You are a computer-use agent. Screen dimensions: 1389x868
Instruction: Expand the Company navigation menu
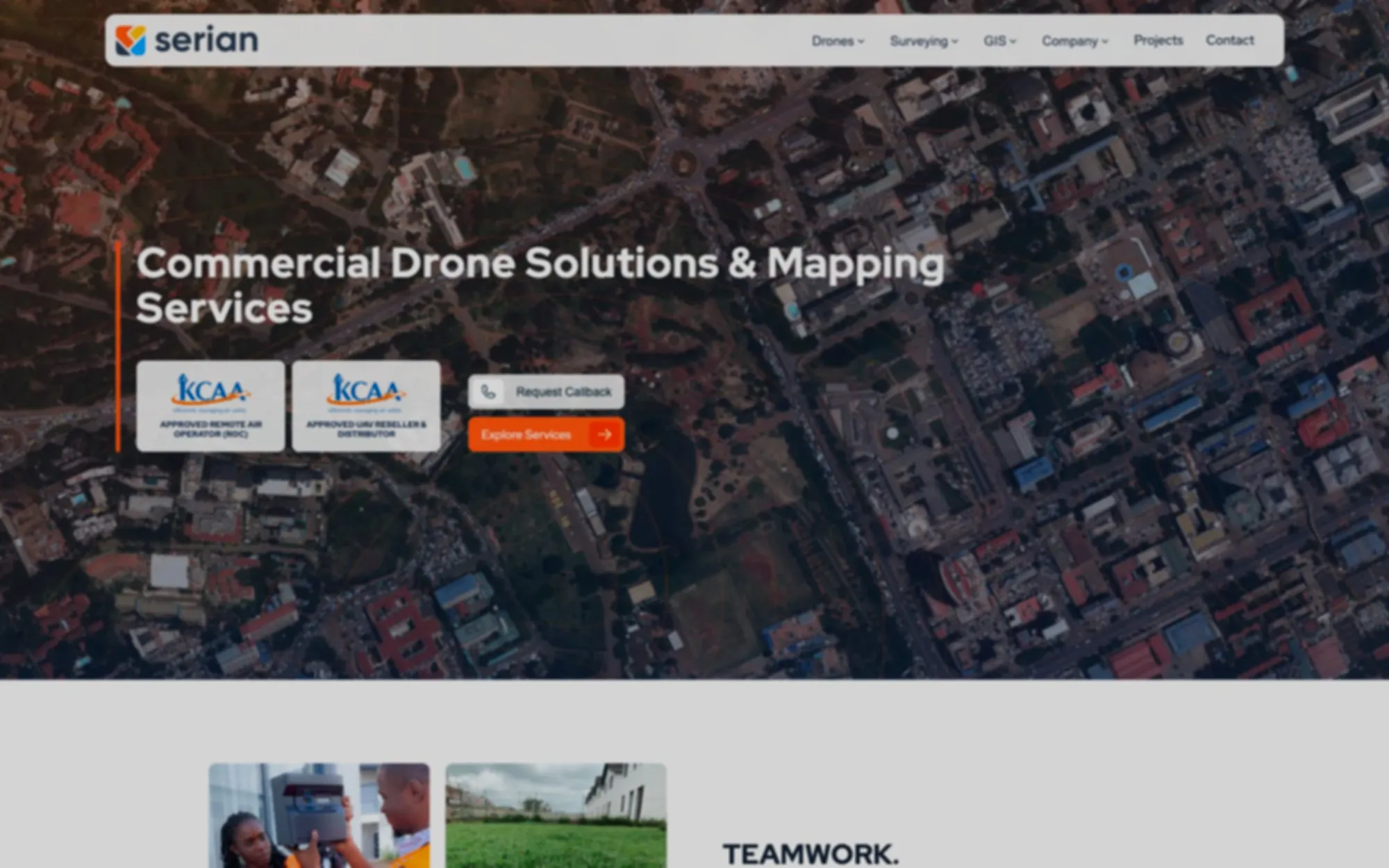coord(1074,41)
